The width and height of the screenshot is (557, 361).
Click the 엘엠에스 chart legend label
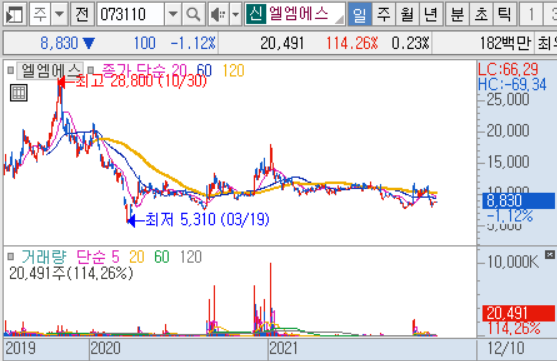pos(50,71)
